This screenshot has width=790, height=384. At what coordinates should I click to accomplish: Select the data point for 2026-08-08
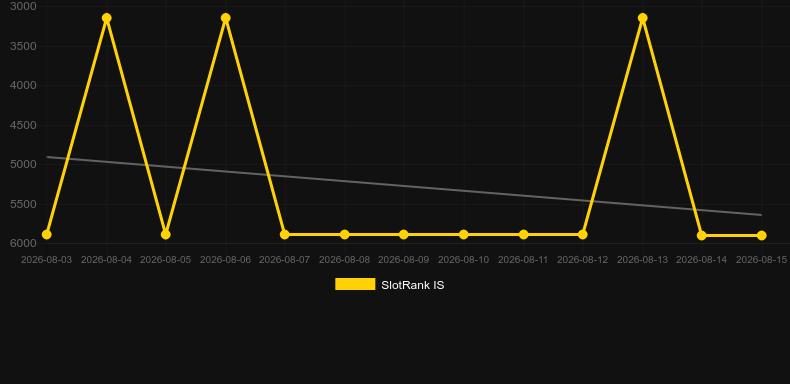(345, 234)
